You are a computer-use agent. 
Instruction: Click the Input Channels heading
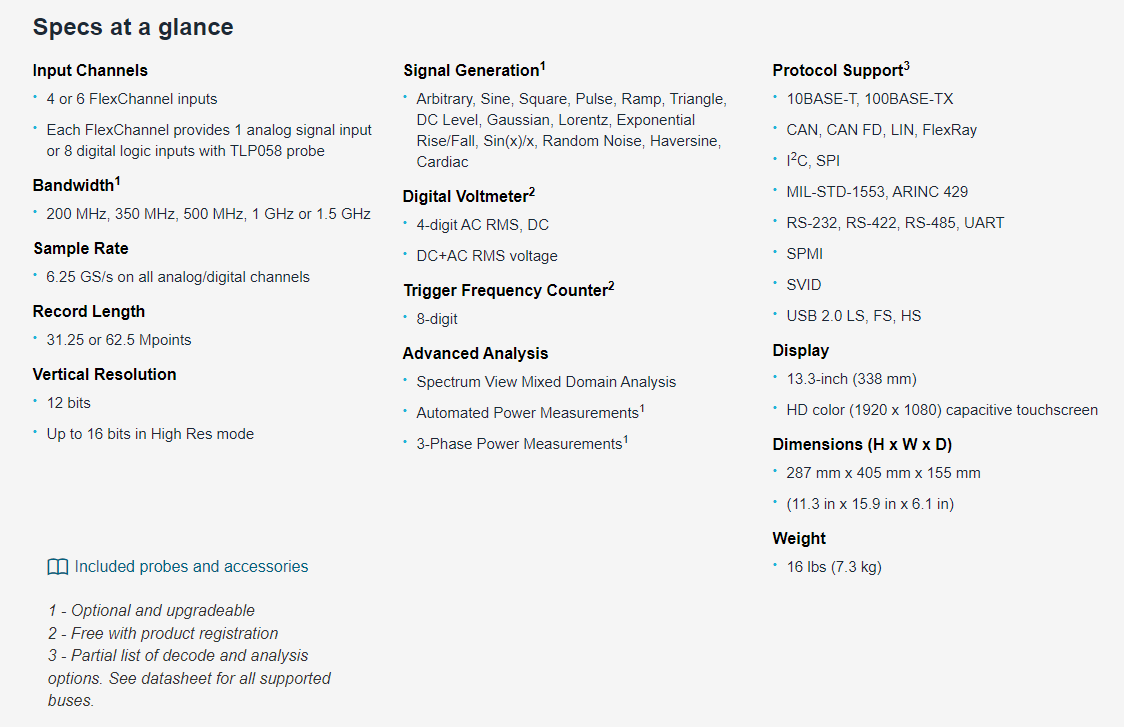[90, 70]
